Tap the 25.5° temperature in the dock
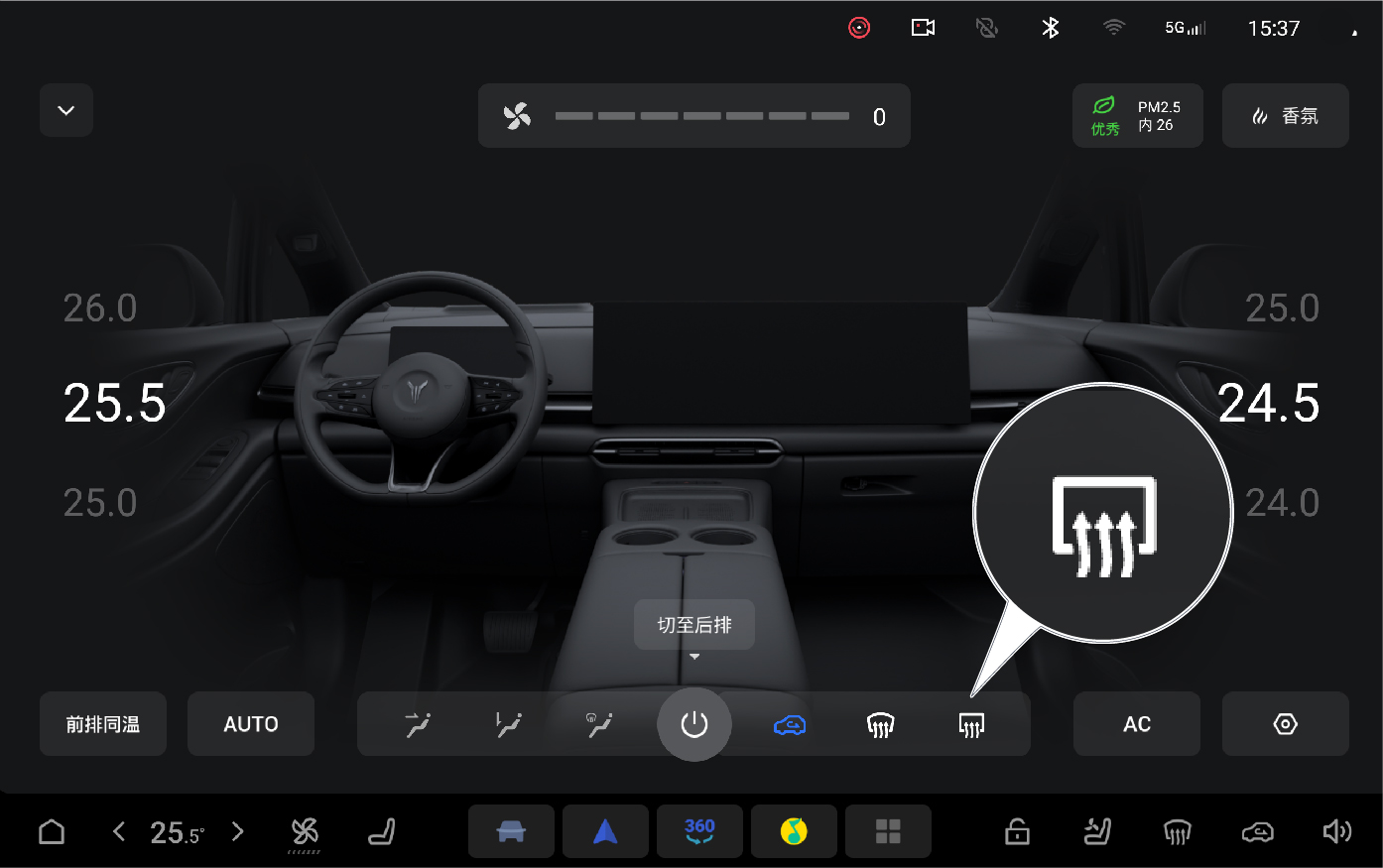Image resolution: width=1383 pixels, height=868 pixels. pos(178,832)
